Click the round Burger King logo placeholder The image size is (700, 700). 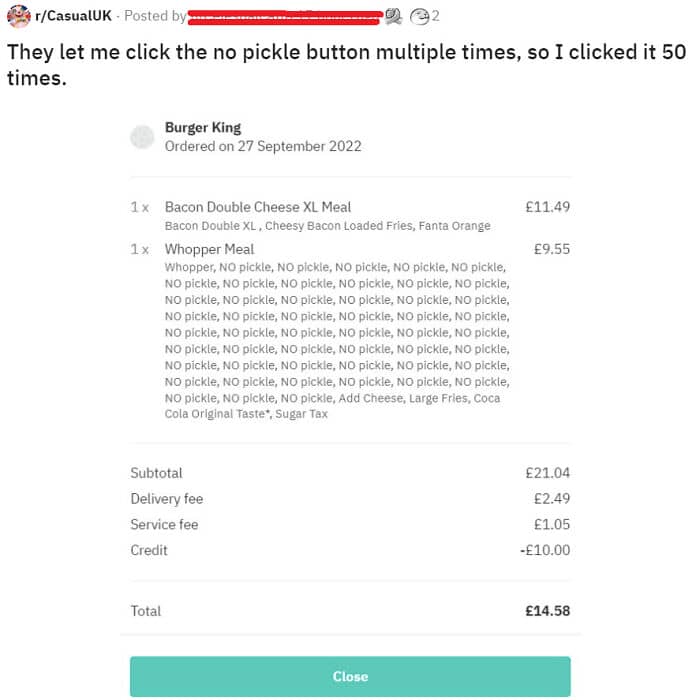pyautogui.click(x=142, y=137)
